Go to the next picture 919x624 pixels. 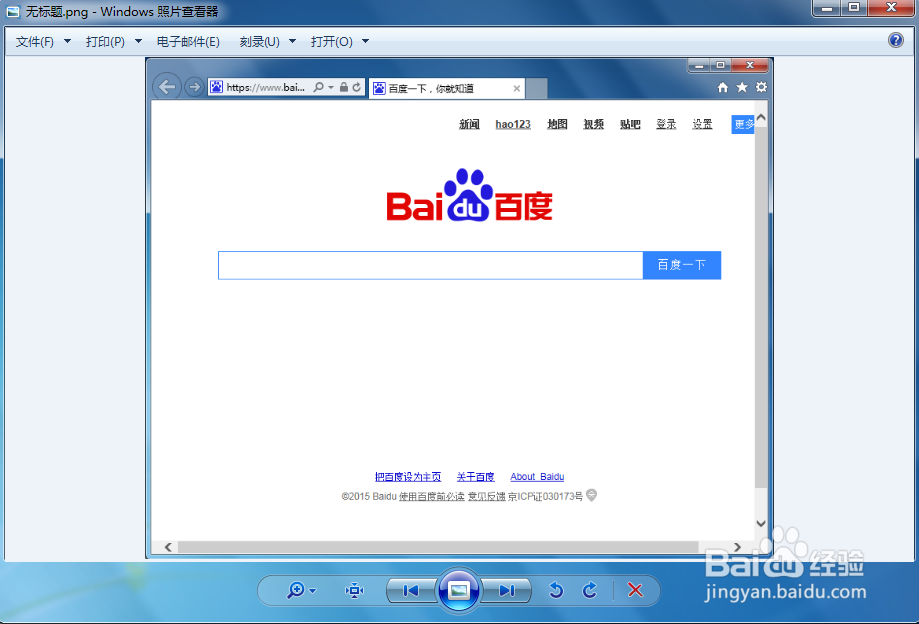click(x=507, y=591)
